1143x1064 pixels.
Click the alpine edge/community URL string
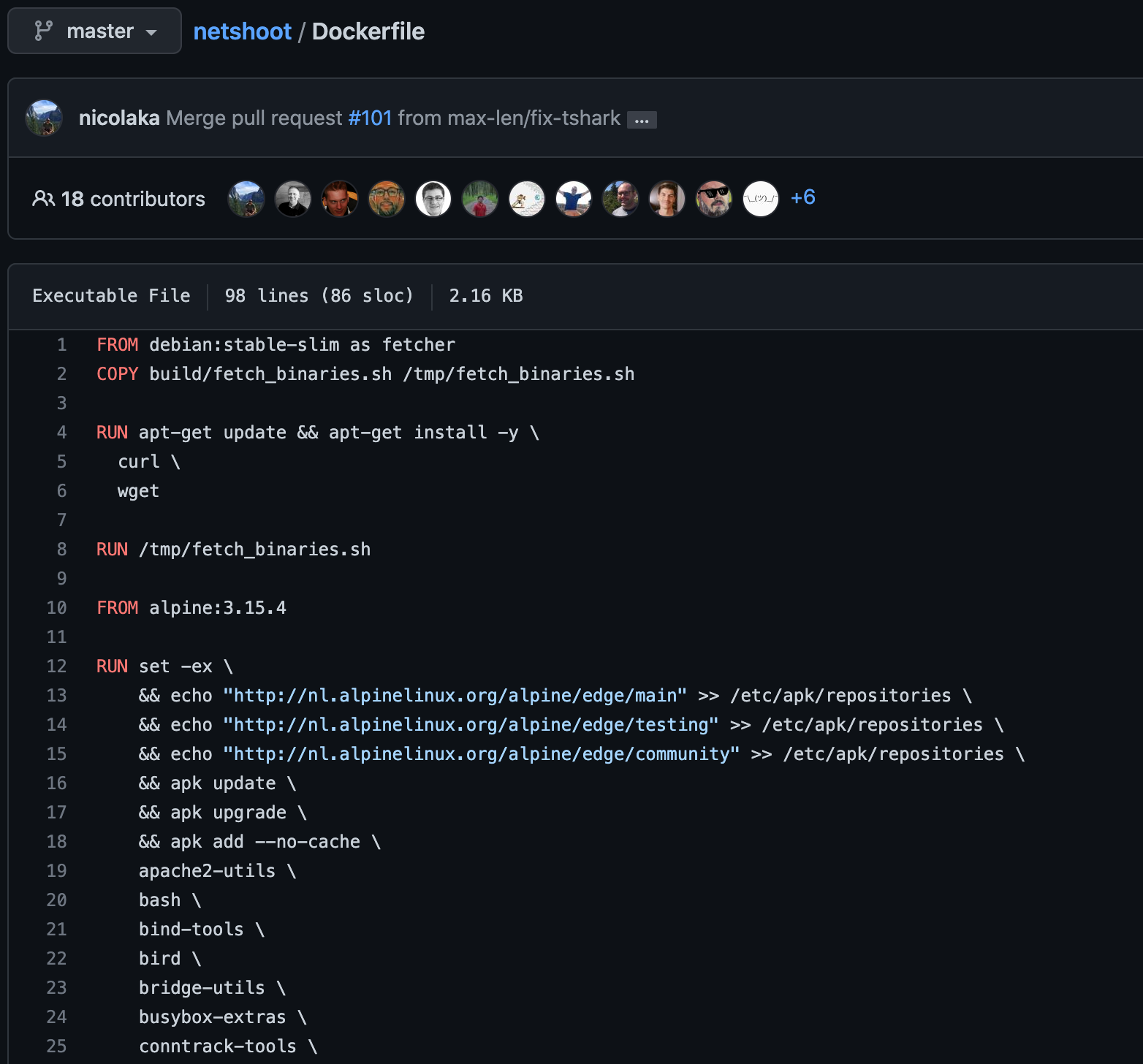tap(482, 754)
